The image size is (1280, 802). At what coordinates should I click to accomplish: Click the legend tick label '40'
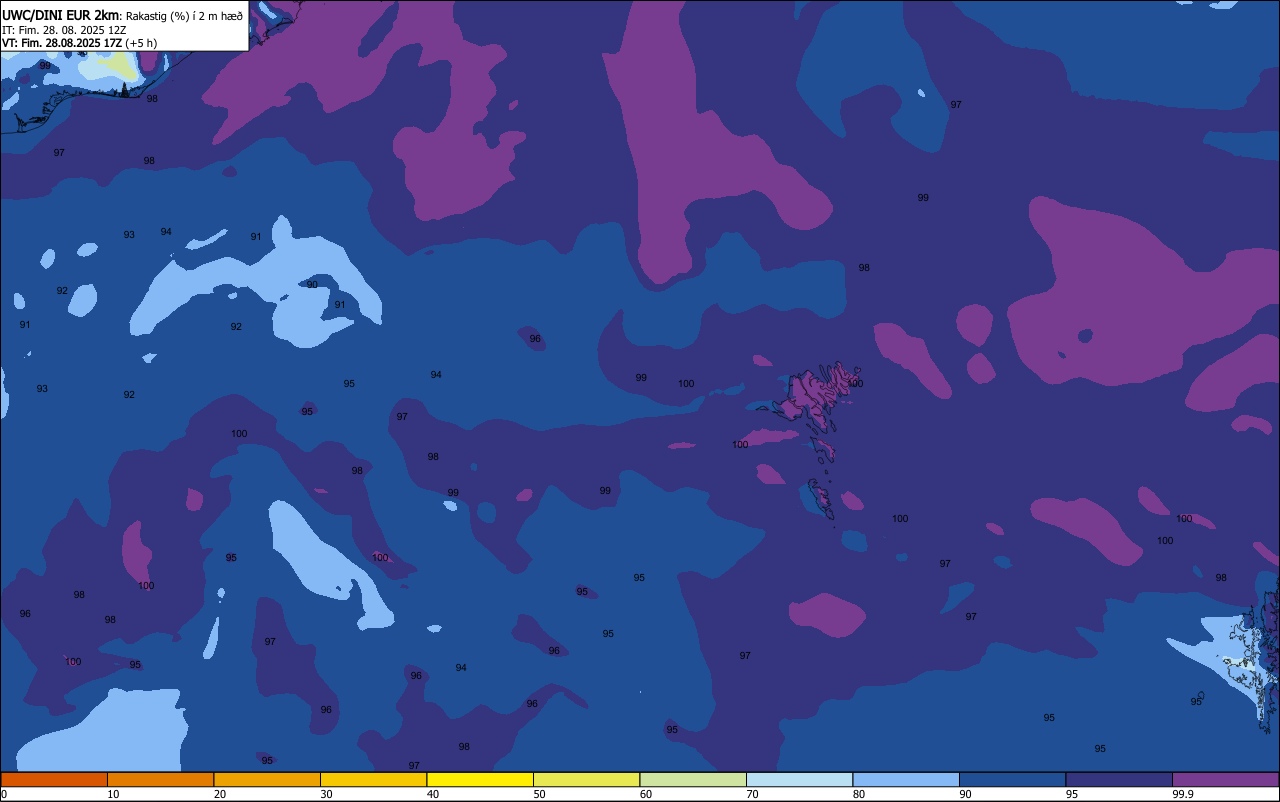(x=433, y=794)
